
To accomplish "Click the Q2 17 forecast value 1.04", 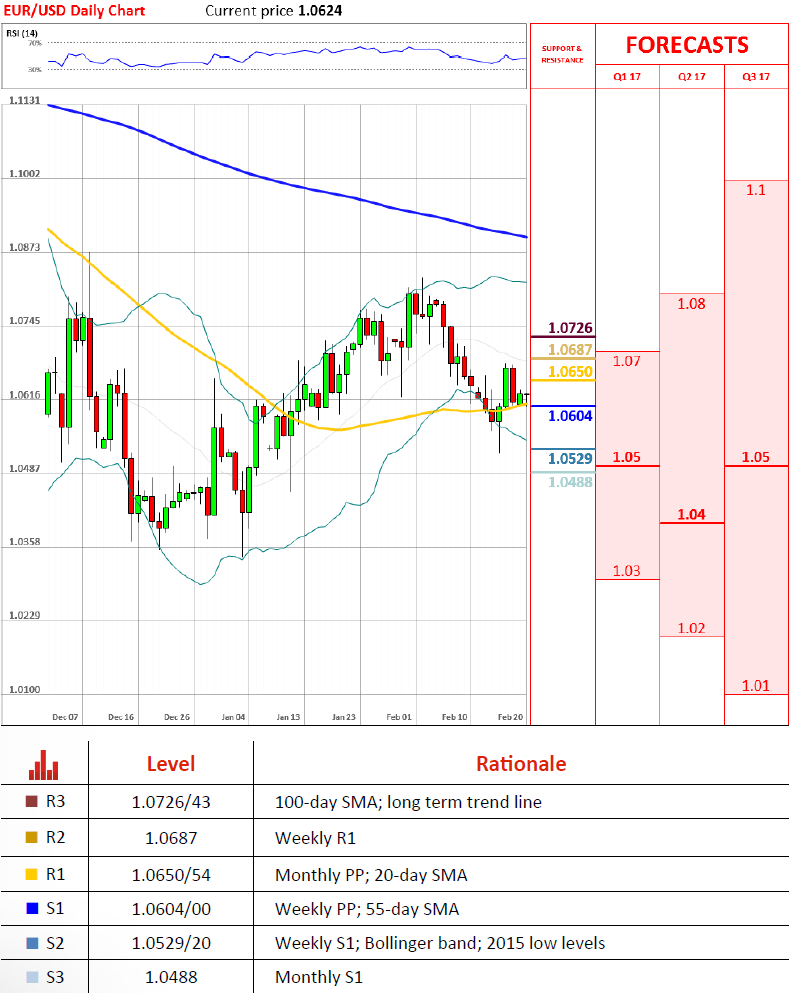I will 691,514.
